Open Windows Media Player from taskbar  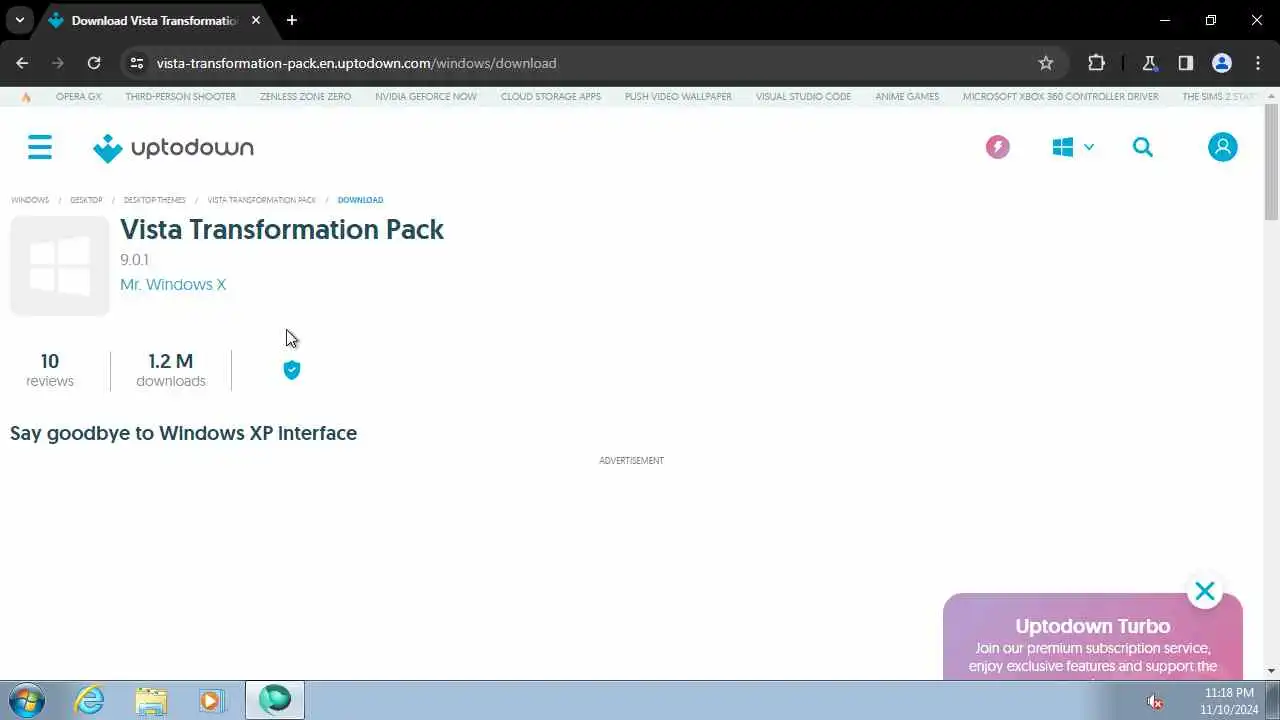(x=211, y=700)
